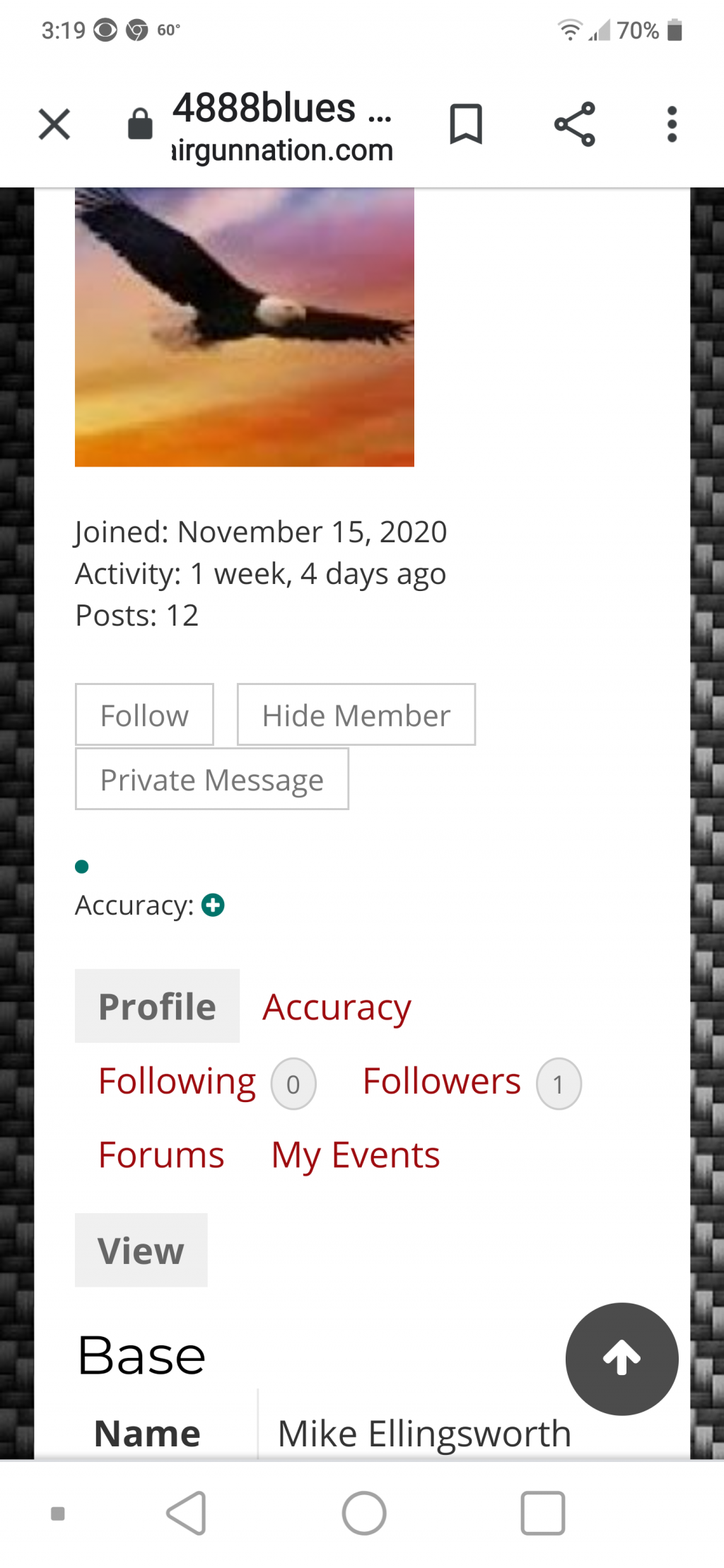Tap the Android back navigation icon

coord(187,1513)
